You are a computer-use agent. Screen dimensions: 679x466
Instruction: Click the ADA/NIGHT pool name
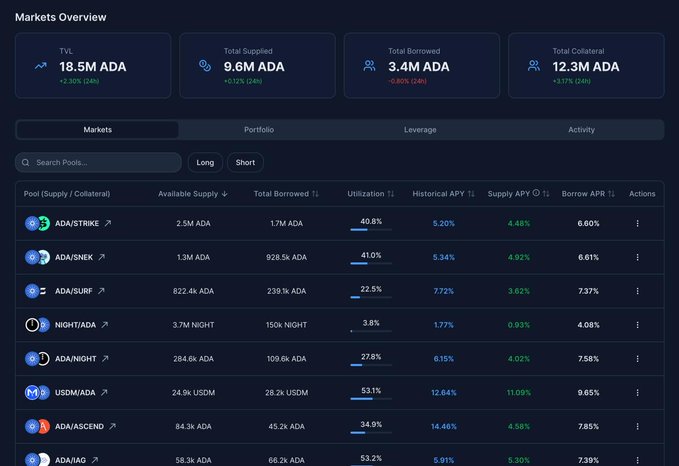[x=75, y=358]
